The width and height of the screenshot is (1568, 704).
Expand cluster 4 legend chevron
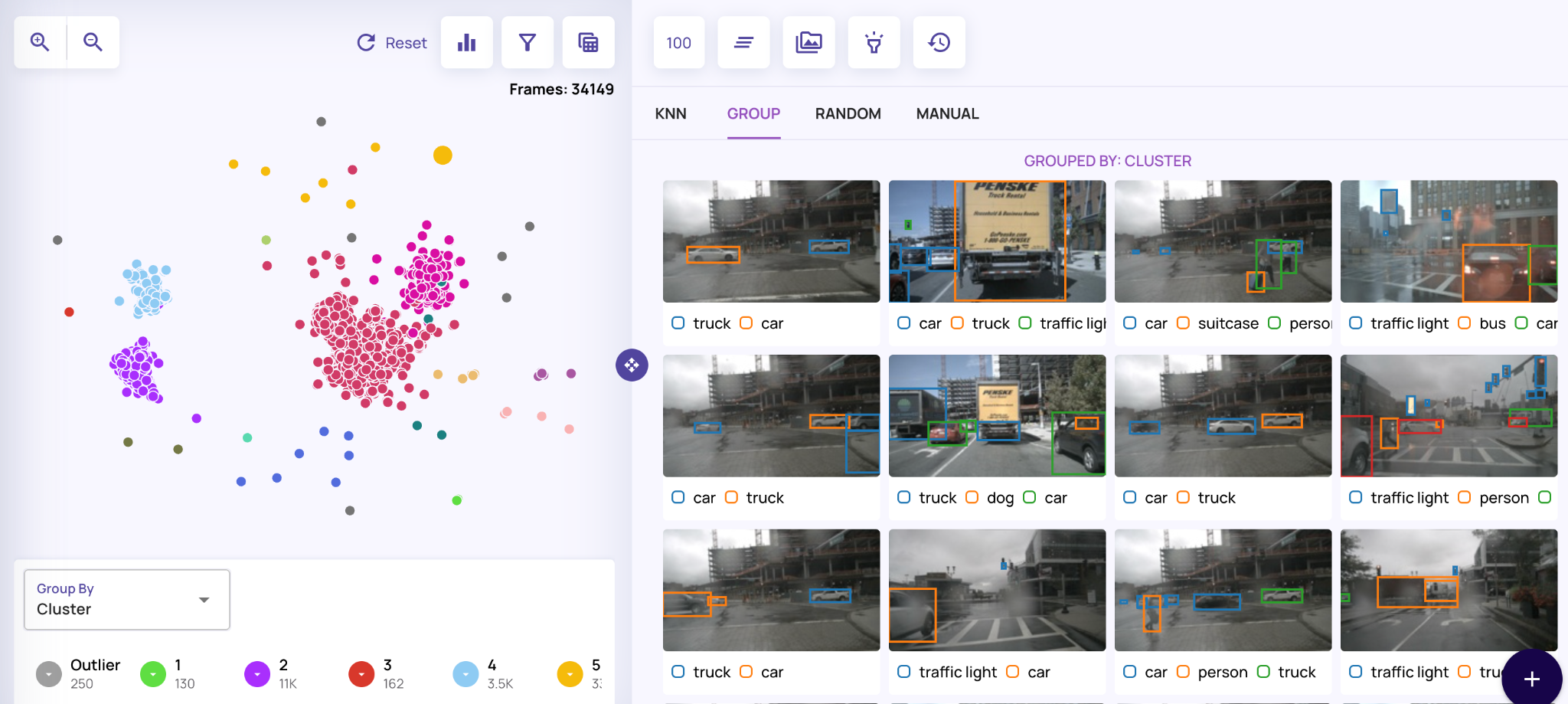tap(465, 675)
